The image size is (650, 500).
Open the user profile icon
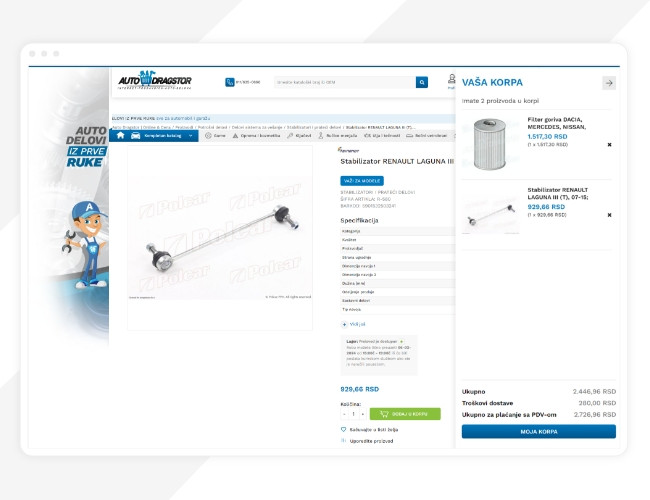tap(451, 78)
